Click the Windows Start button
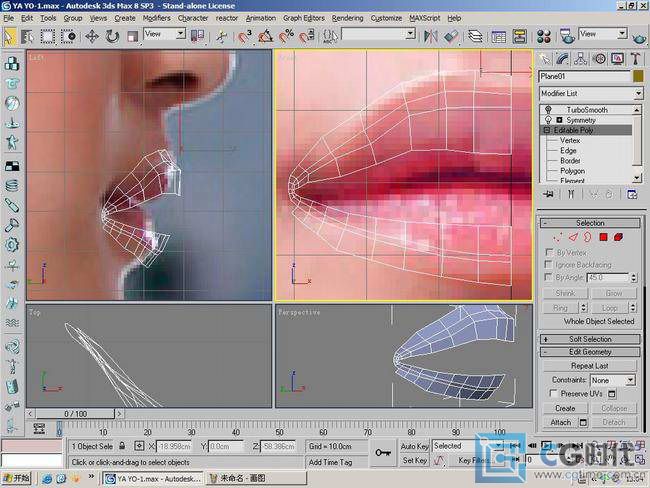The width and height of the screenshot is (650, 488). click(x=16, y=478)
